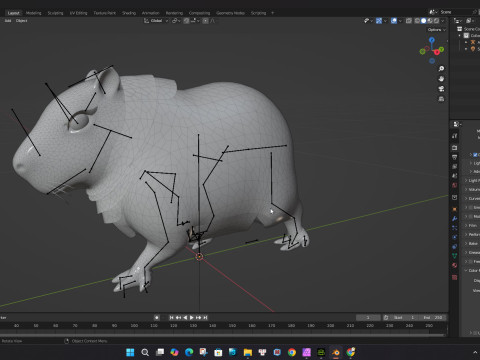Toggle the Freestyle panel checkbox
Screen dimensions: 480x360
(471, 261)
